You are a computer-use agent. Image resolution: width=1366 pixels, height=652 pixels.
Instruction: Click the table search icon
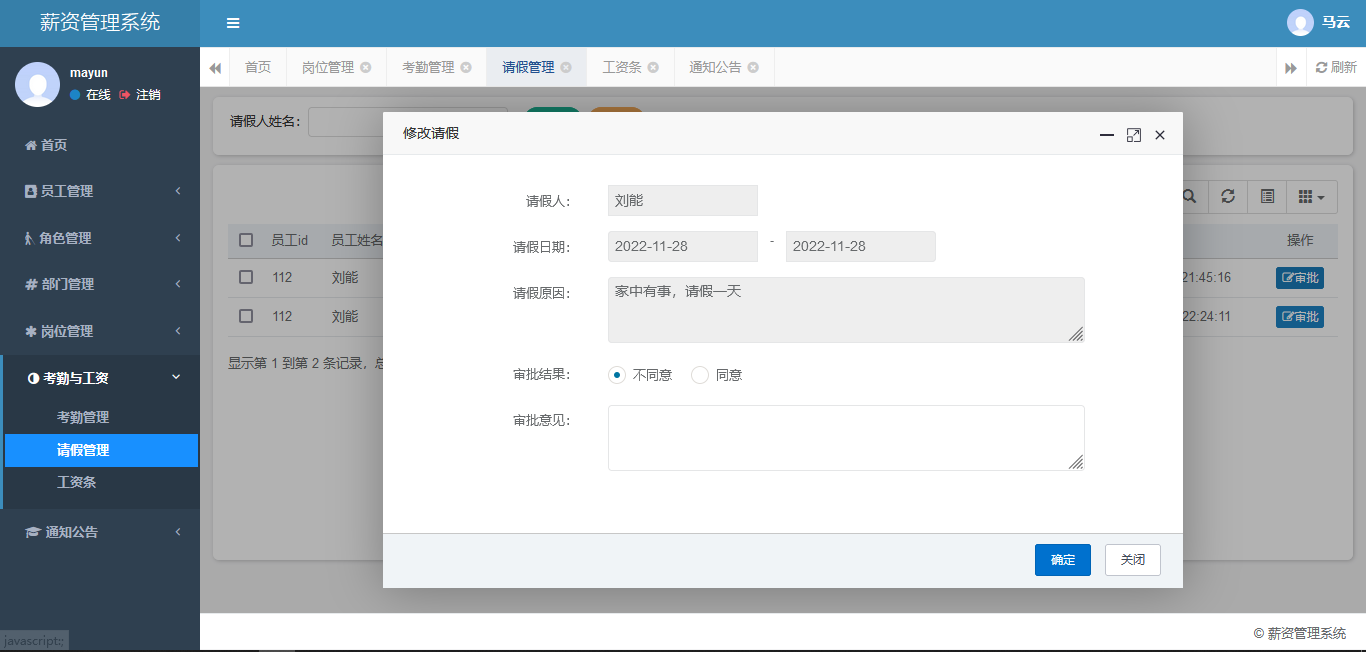tap(1189, 197)
